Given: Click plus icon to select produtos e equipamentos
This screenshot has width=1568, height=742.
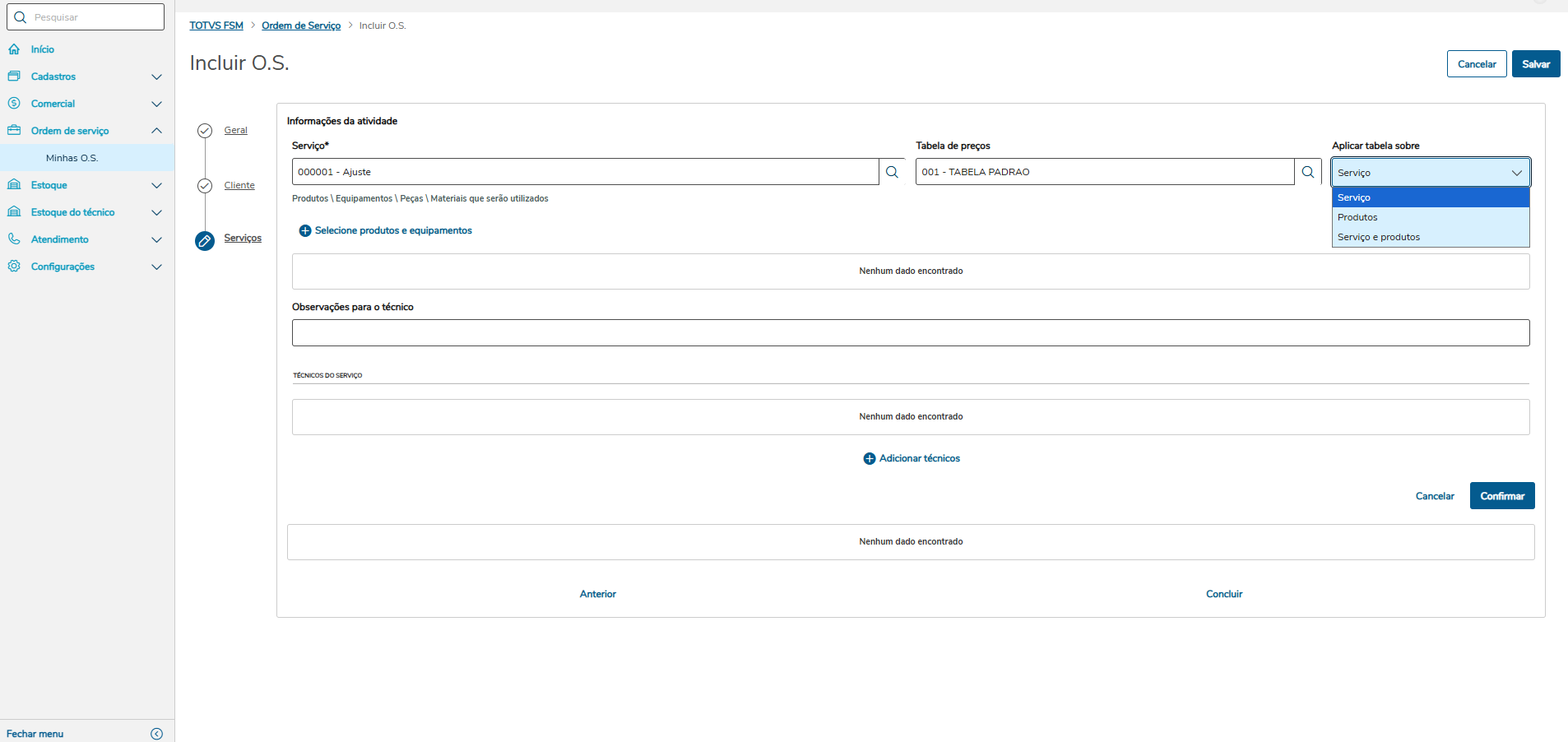Looking at the screenshot, I should 305,231.
